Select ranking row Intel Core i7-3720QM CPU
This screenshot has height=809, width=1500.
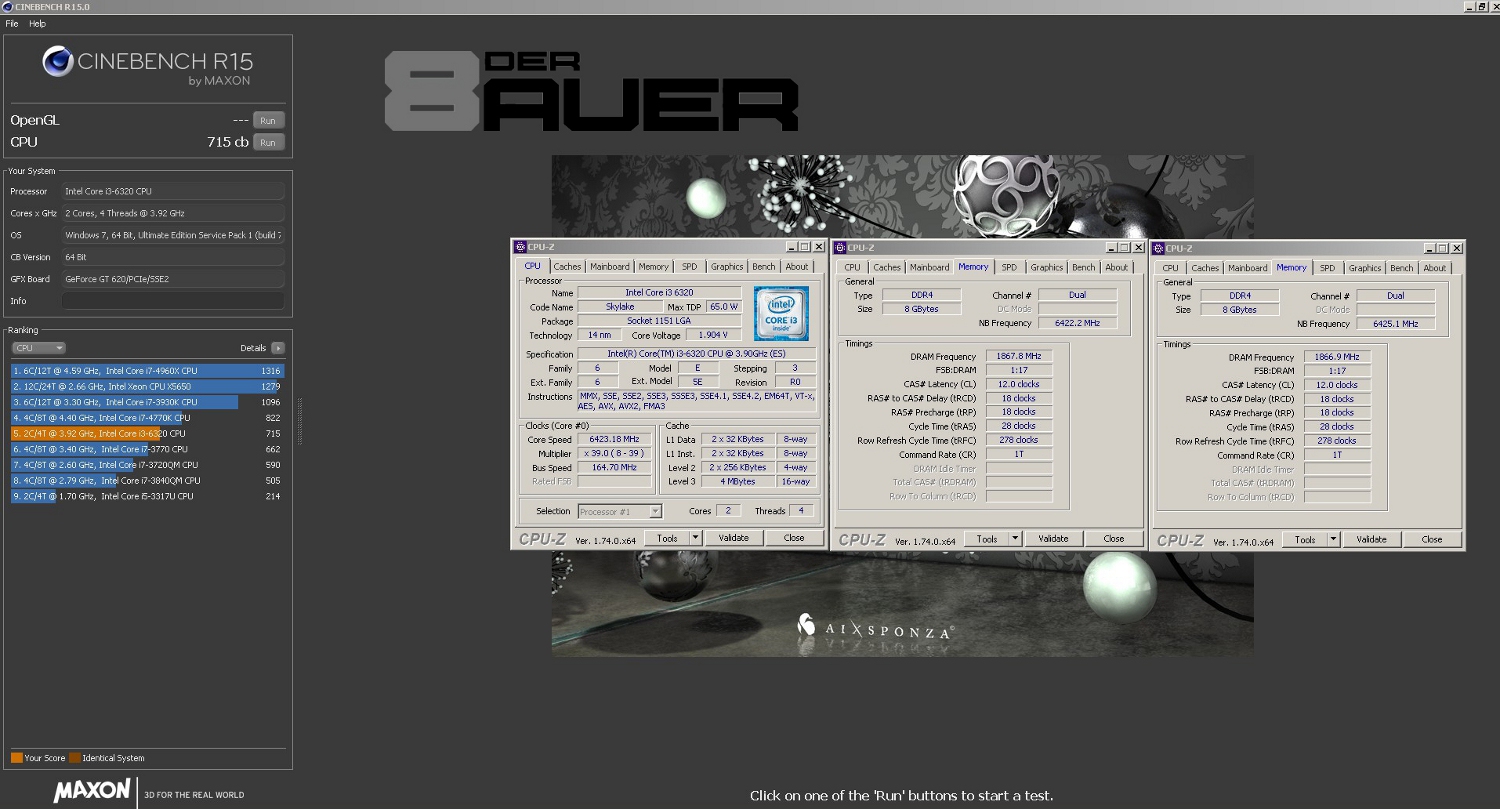148,465
